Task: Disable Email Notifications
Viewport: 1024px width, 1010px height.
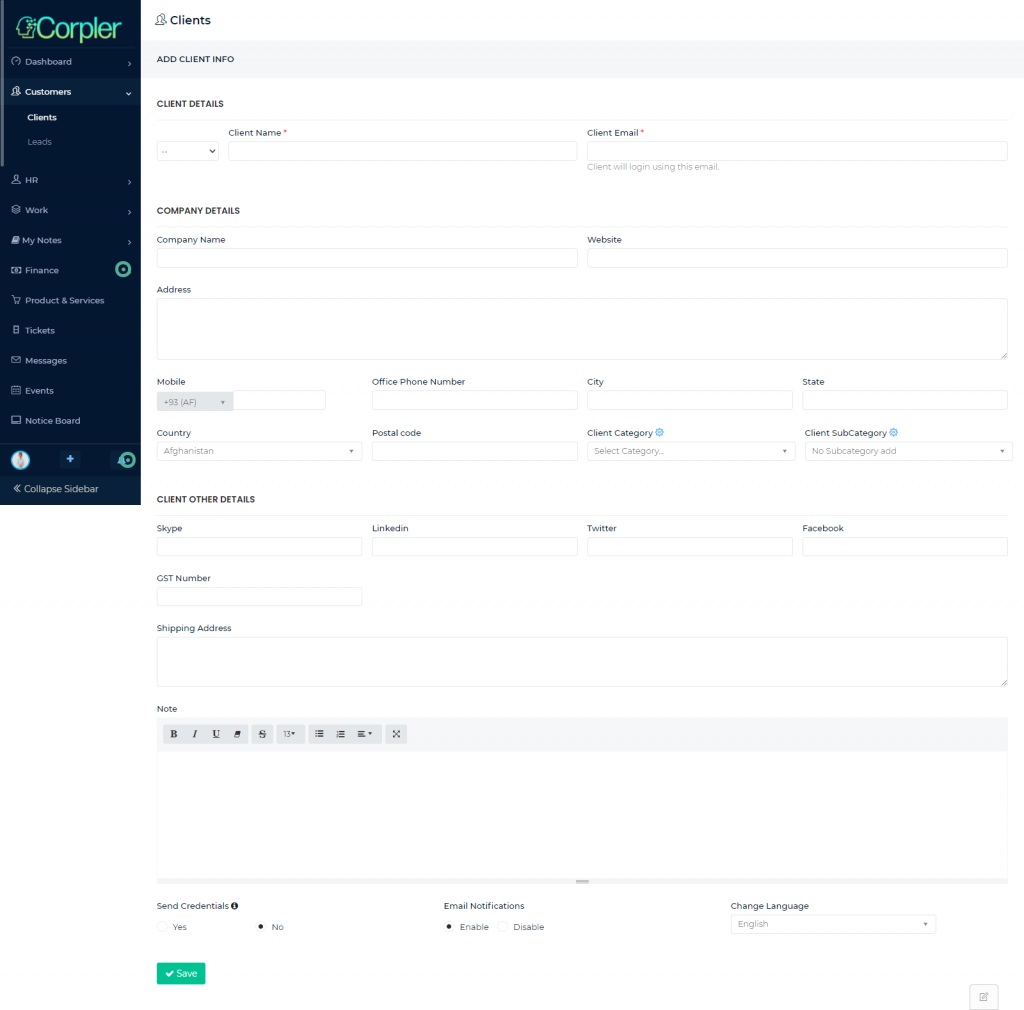Action: 502,926
